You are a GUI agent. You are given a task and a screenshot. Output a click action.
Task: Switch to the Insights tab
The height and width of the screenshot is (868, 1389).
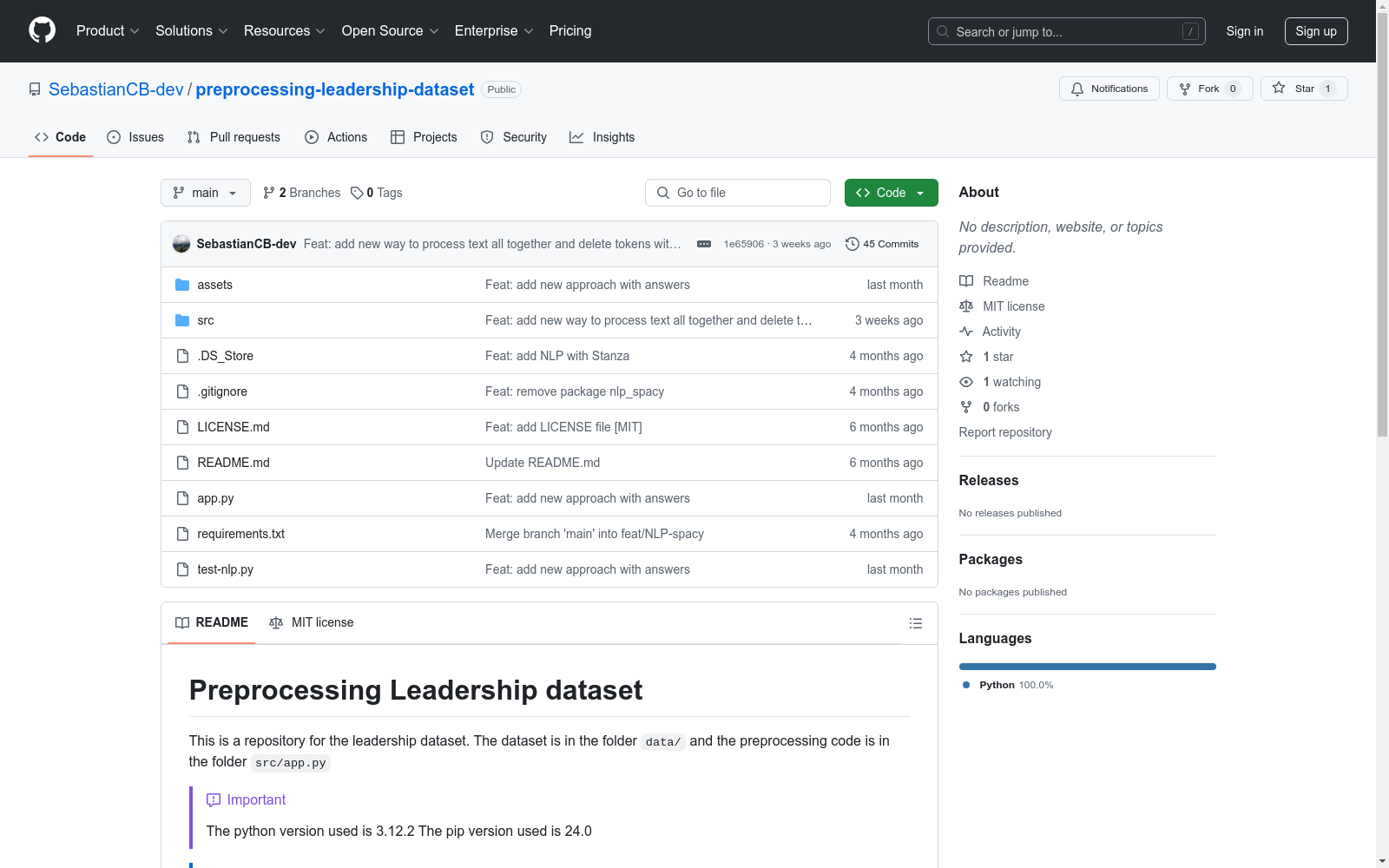[602, 137]
